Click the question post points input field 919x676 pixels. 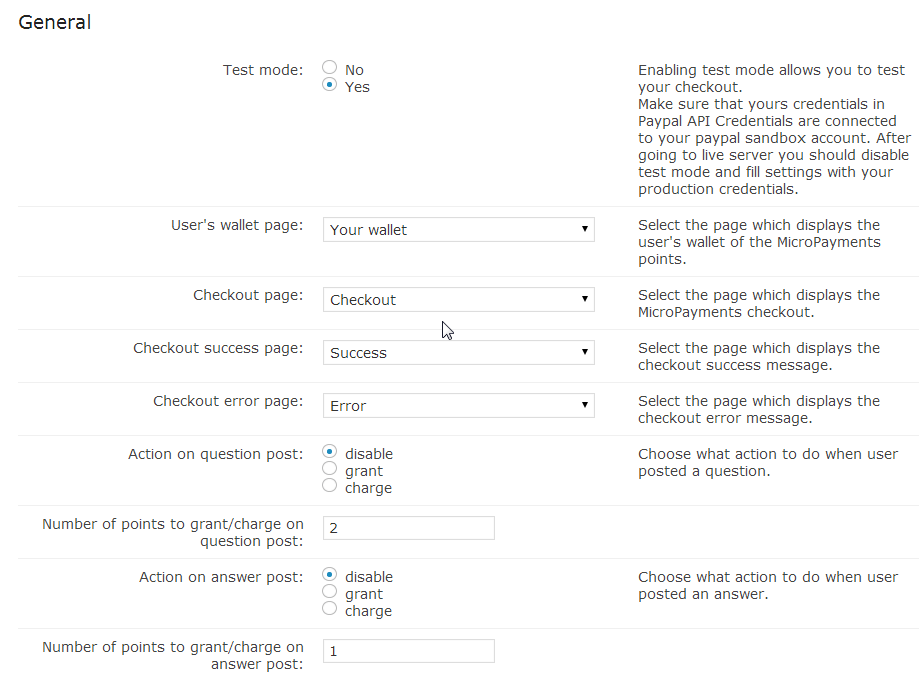click(408, 528)
